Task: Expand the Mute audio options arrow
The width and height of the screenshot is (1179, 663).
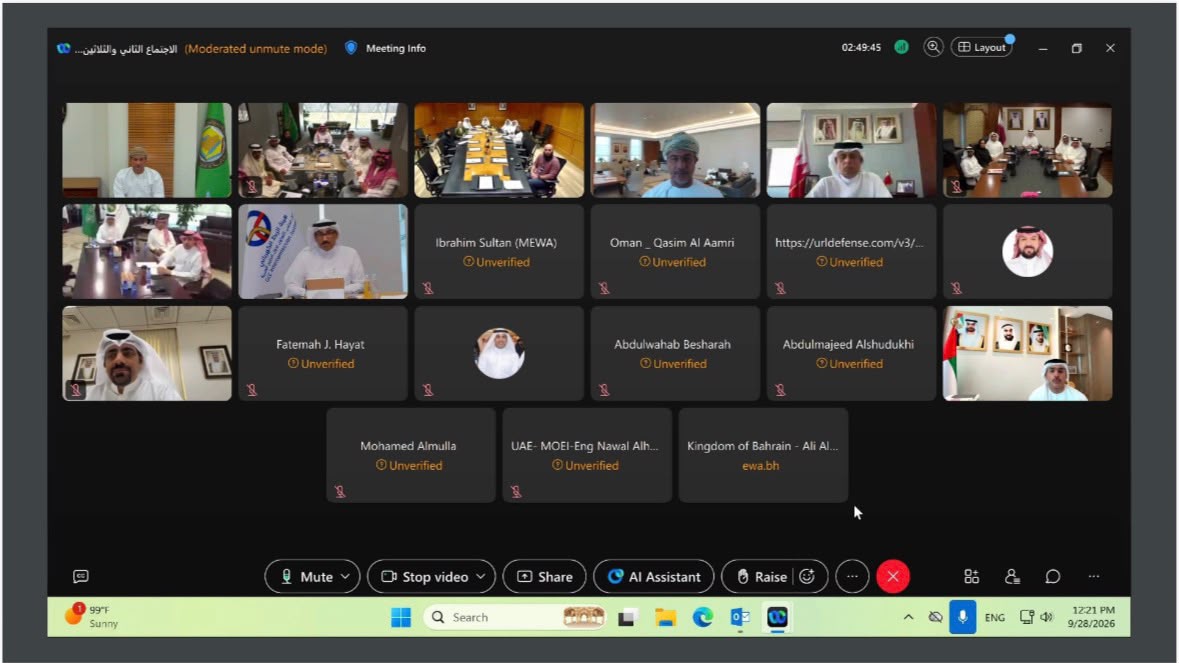Action: pos(345,577)
